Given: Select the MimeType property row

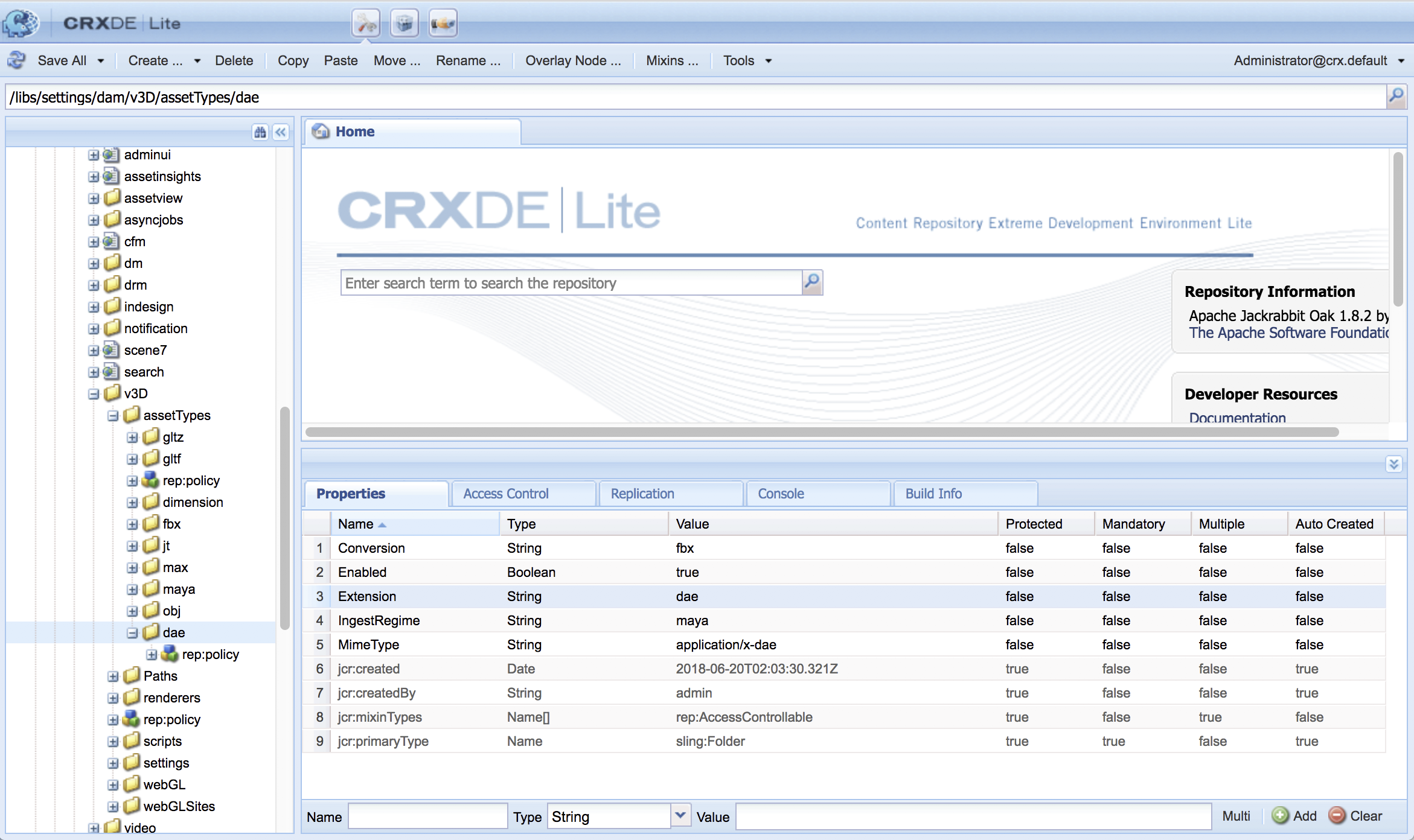Looking at the screenshot, I should 843,644.
